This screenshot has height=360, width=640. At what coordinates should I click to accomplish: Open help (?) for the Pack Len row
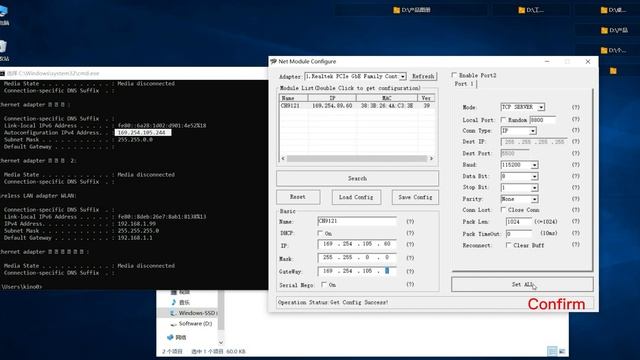[x=576, y=222]
